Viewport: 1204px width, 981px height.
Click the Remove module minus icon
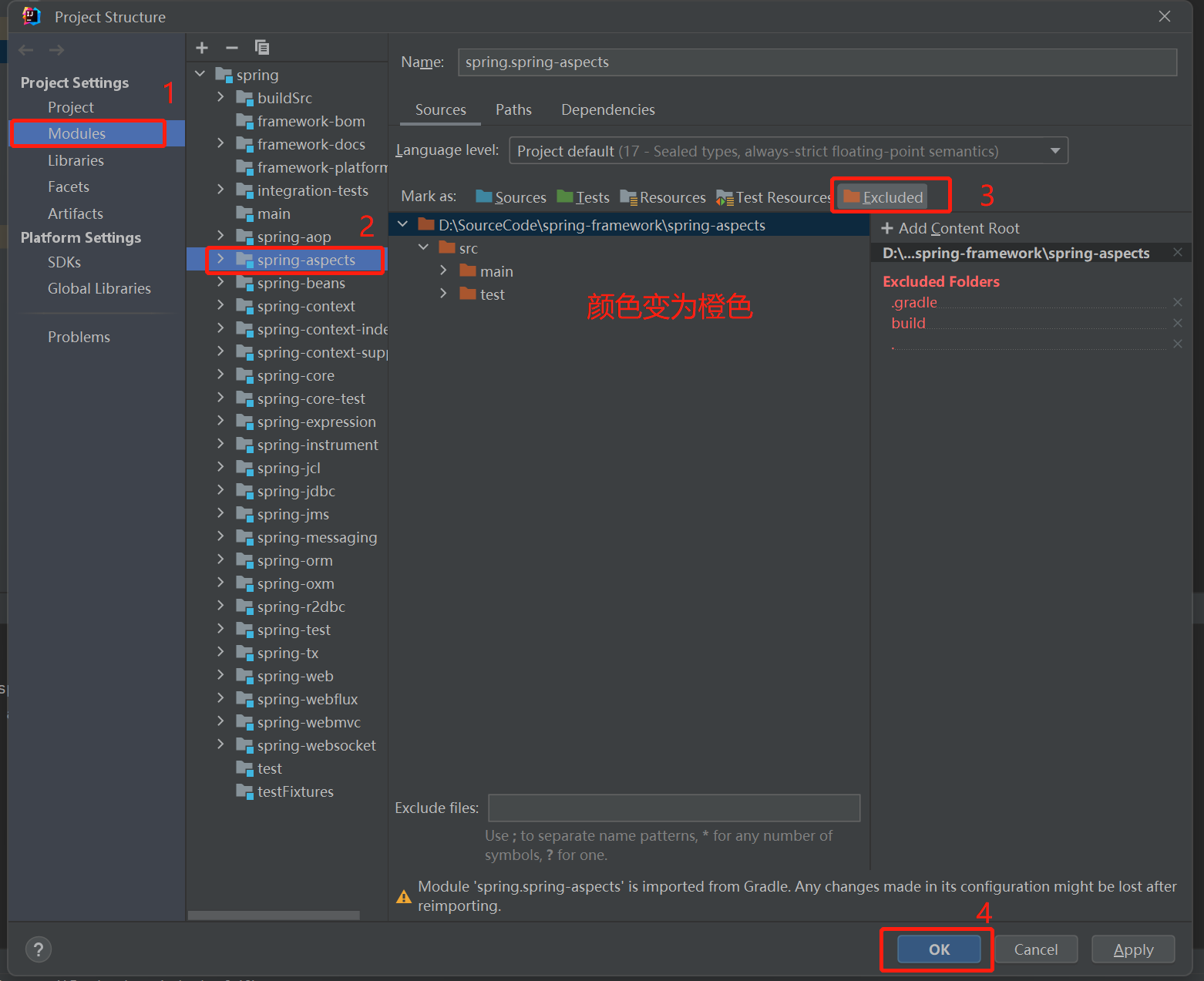[x=232, y=48]
